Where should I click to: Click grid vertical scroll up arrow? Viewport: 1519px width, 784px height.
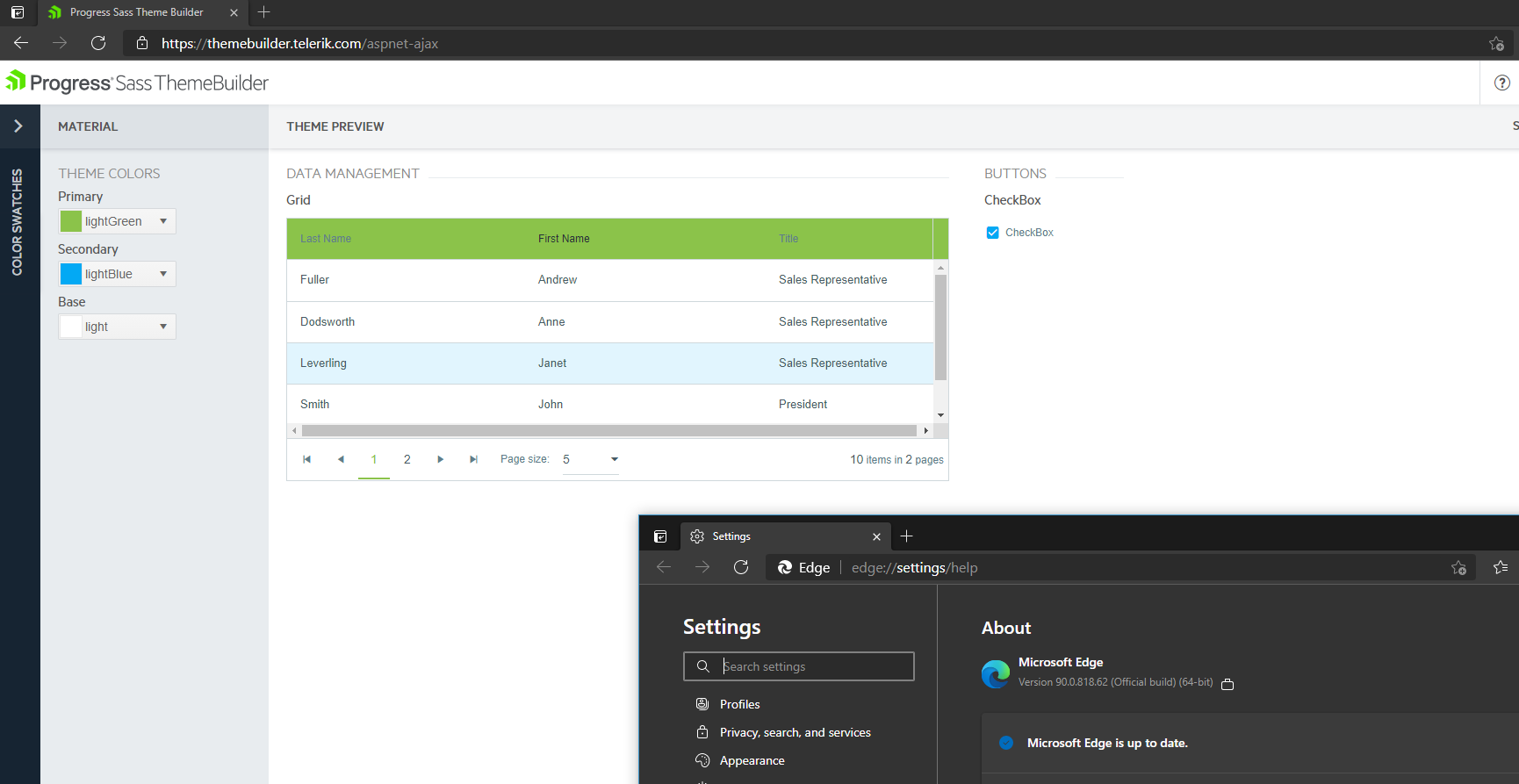(941, 267)
